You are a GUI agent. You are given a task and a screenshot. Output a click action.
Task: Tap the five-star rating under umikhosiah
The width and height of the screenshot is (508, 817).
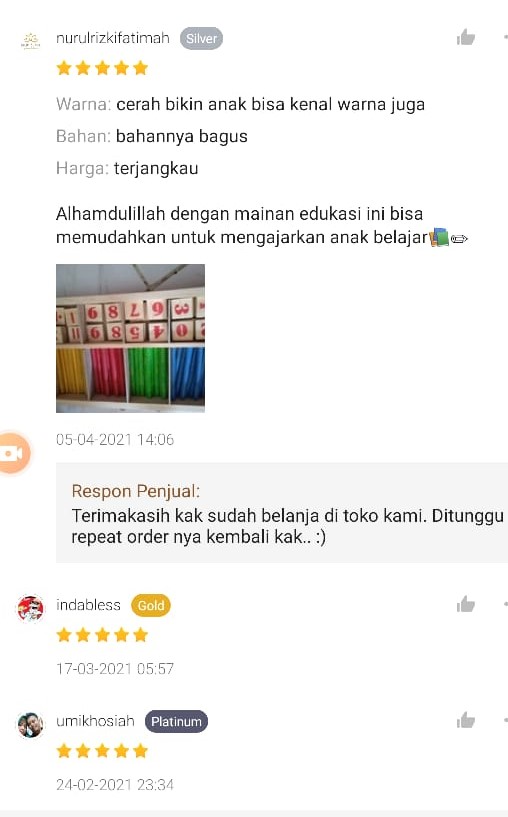[102, 751]
